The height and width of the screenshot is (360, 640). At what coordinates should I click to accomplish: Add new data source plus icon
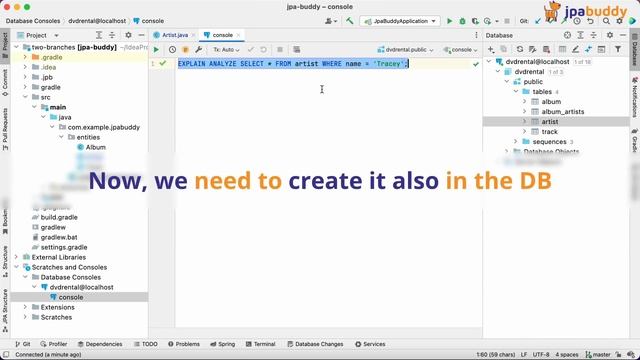coord(491,49)
